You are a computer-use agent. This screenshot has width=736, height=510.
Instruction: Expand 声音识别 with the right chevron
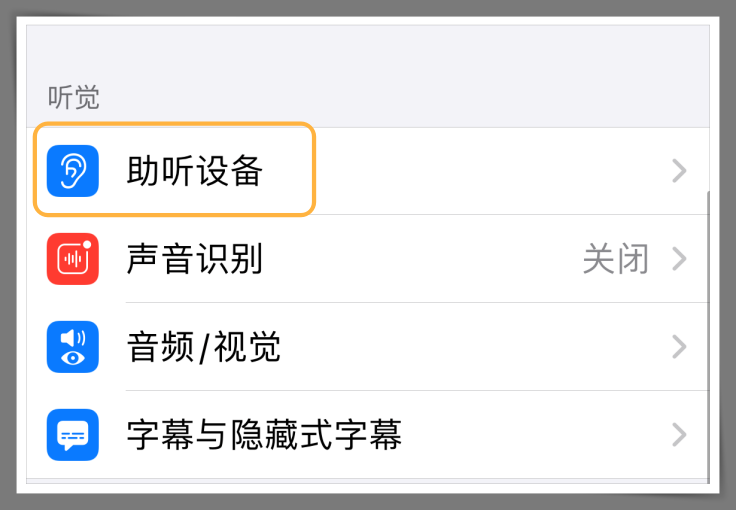679,259
